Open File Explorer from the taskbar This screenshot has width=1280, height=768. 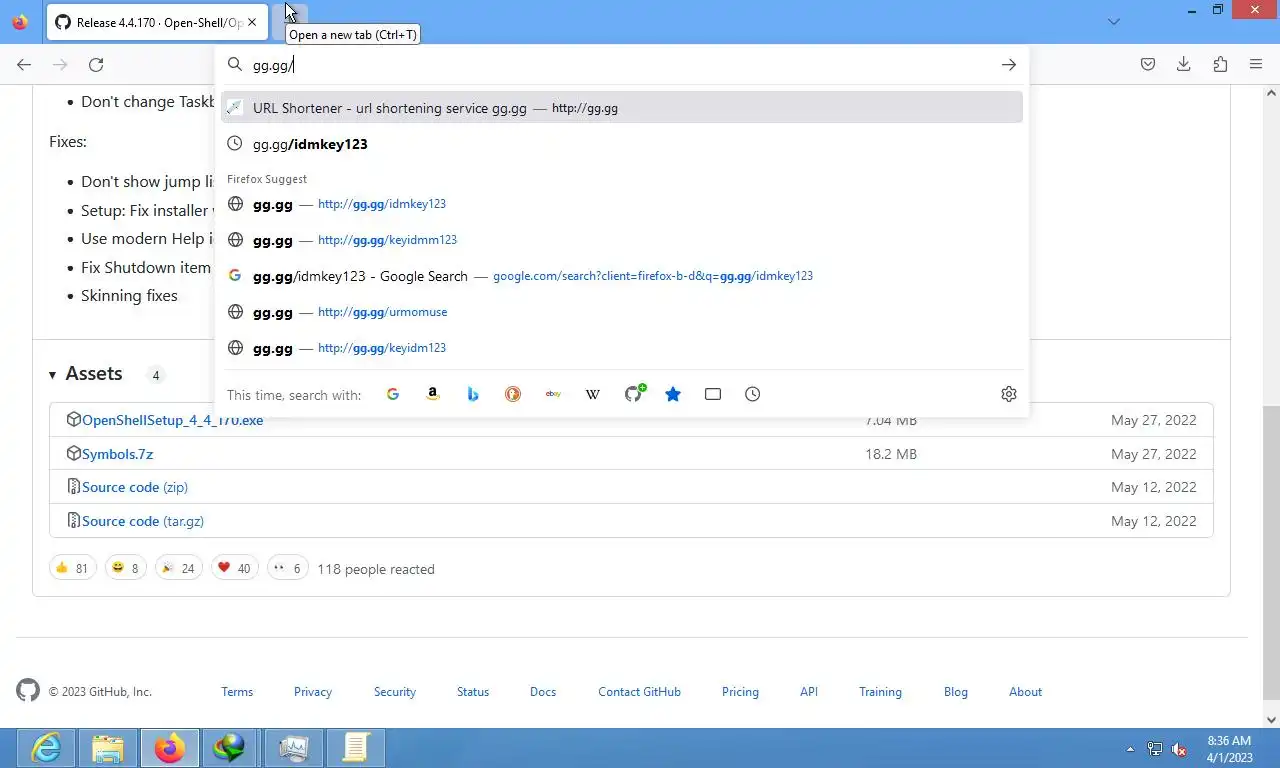pos(108,748)
